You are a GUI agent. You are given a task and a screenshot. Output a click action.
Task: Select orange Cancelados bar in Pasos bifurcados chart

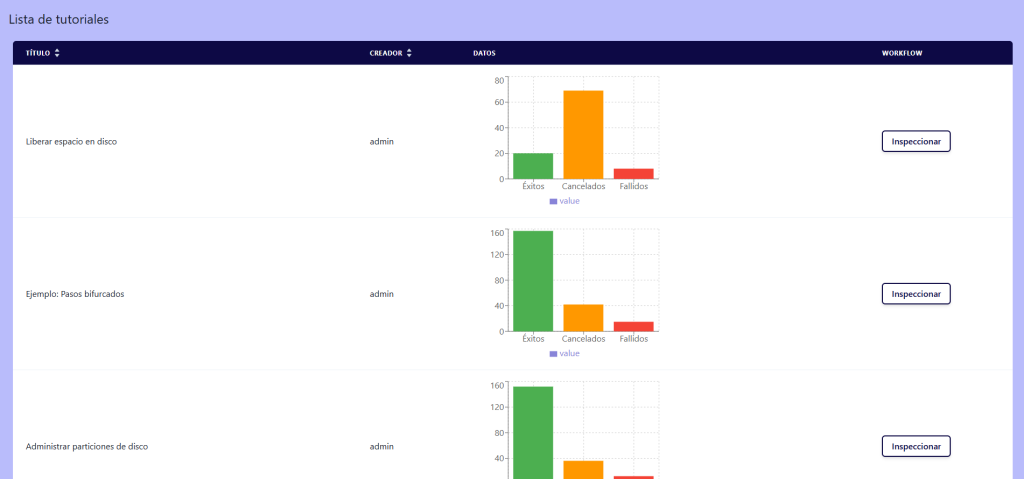coord(583,317)
